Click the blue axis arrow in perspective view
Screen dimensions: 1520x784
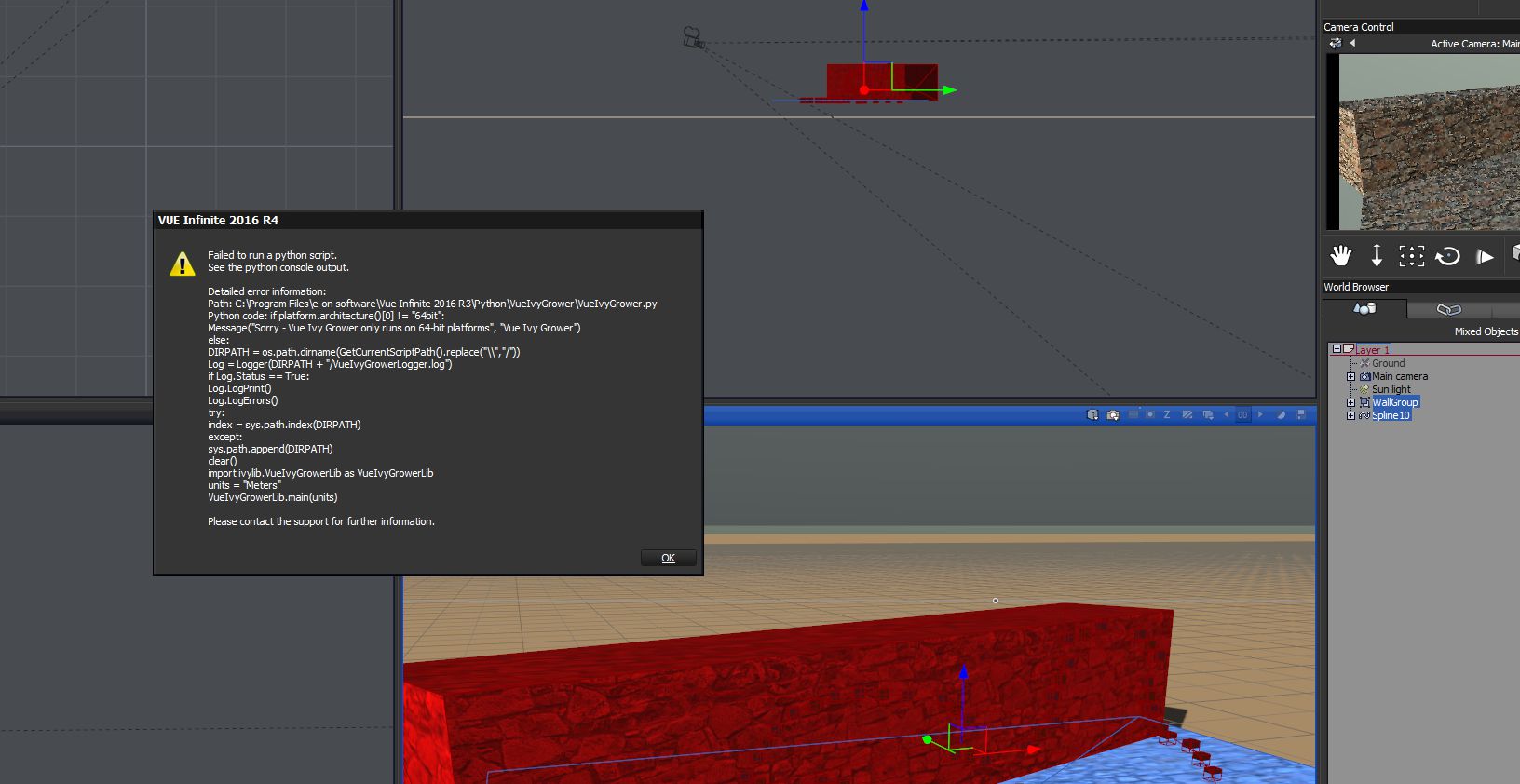pos(963,671)
